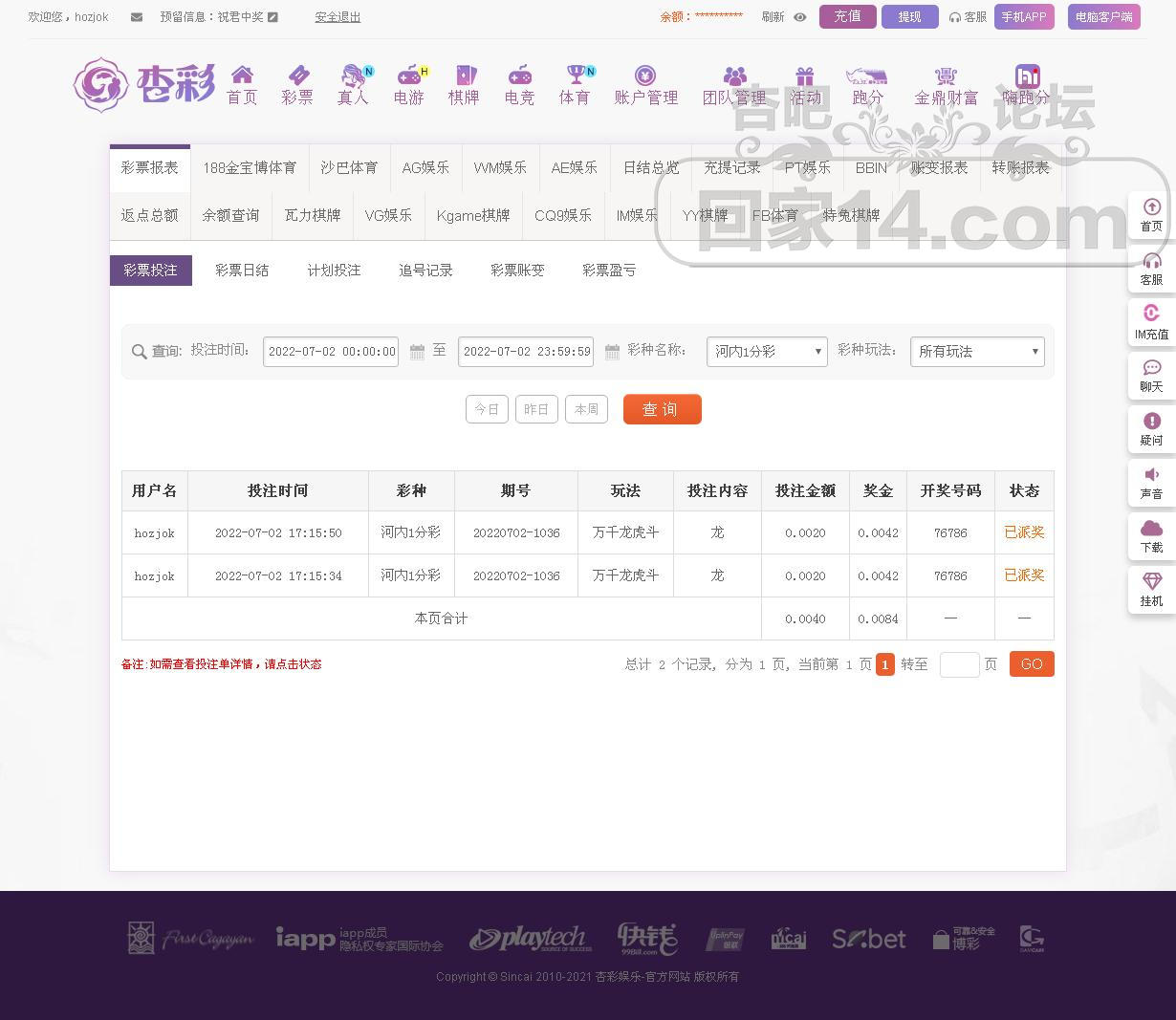The height and width of the screenshot is (1020, 1176).
Task: Click sidebar 首页 up-arrow icon
Action: 1151,206
